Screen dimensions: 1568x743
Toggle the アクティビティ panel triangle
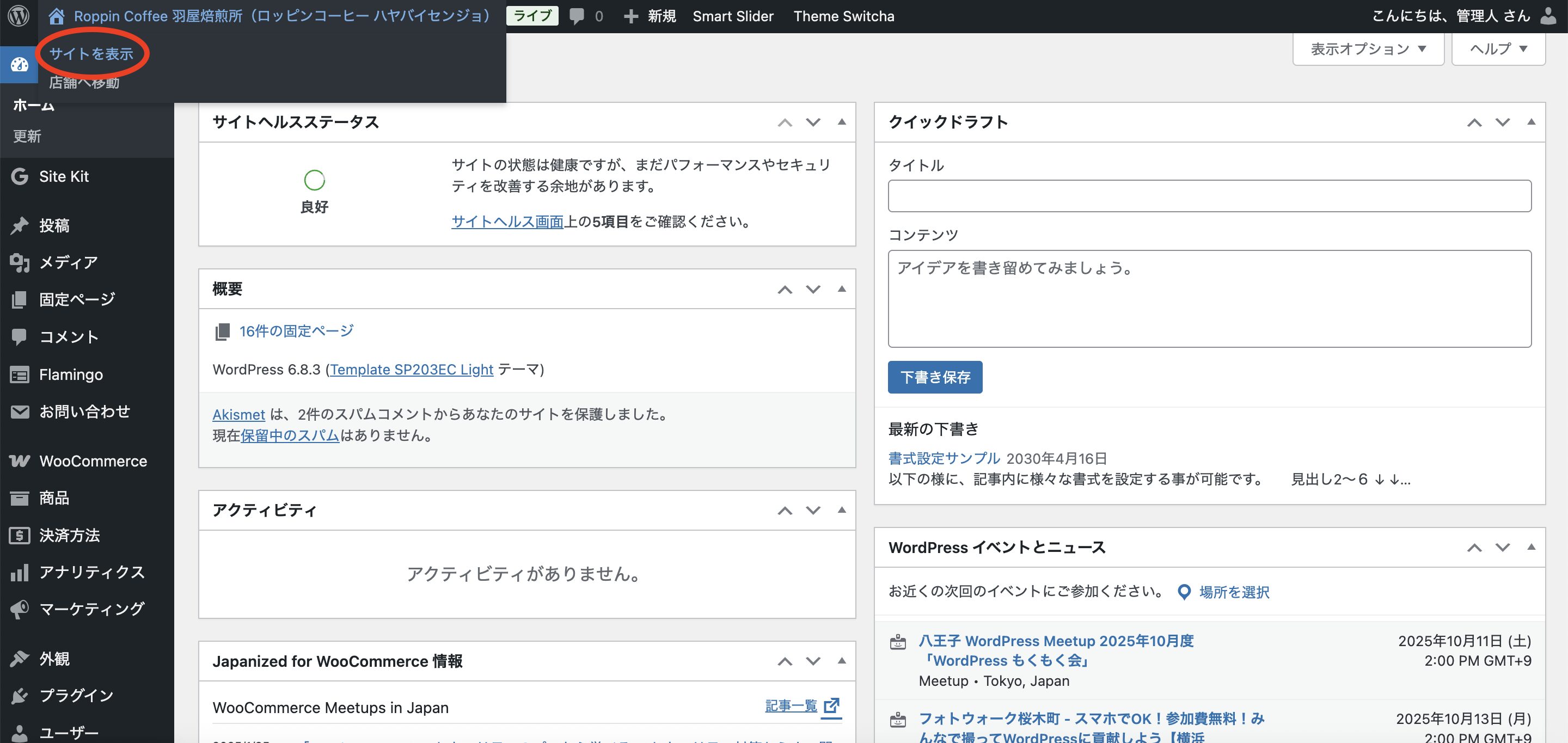coord(842,510)
